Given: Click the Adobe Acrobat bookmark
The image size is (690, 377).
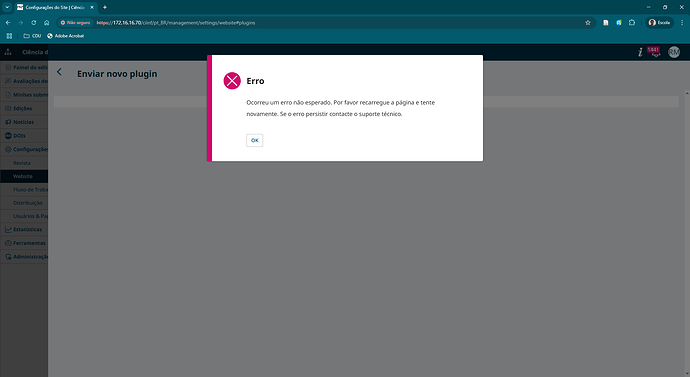Looking at the screenshot, I should tap(66, 36).
